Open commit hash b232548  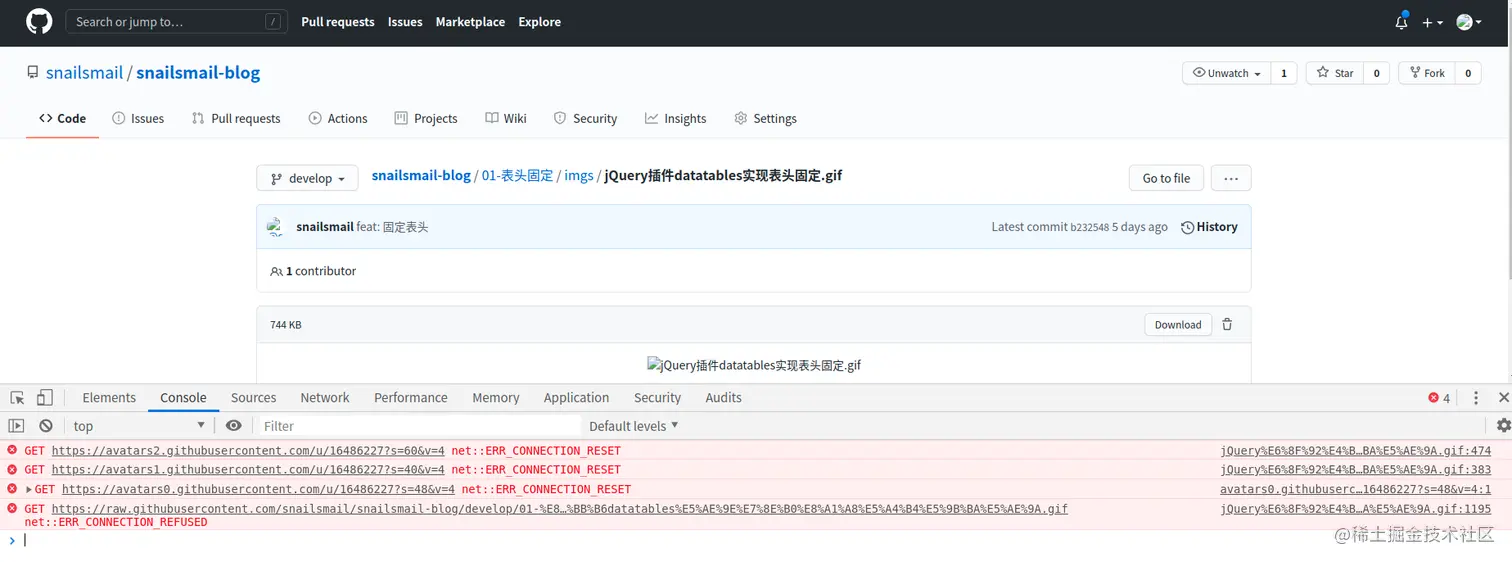(1089, 228)
